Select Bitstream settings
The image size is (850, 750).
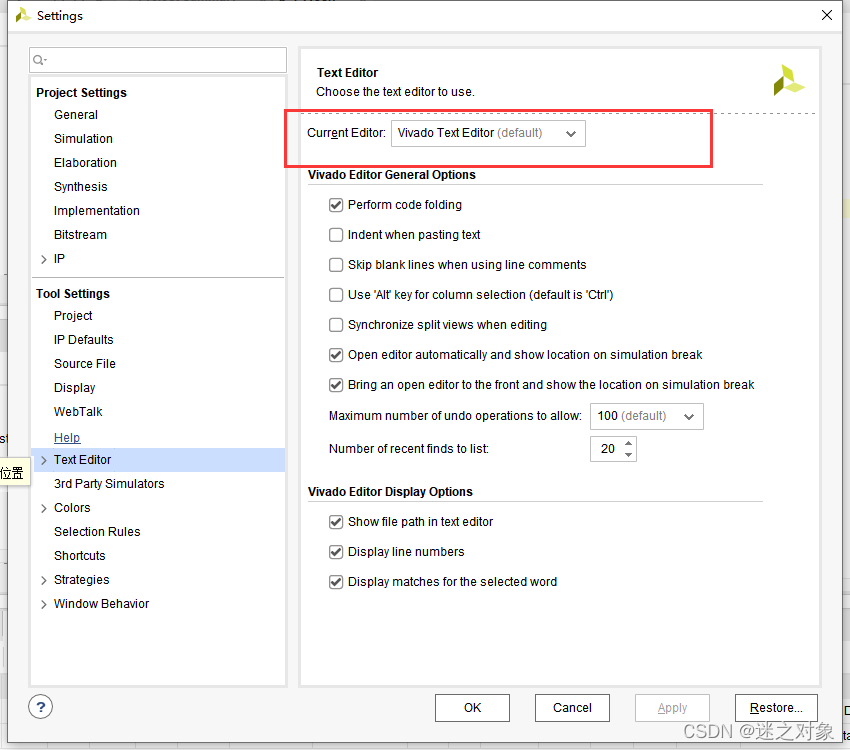80,235
